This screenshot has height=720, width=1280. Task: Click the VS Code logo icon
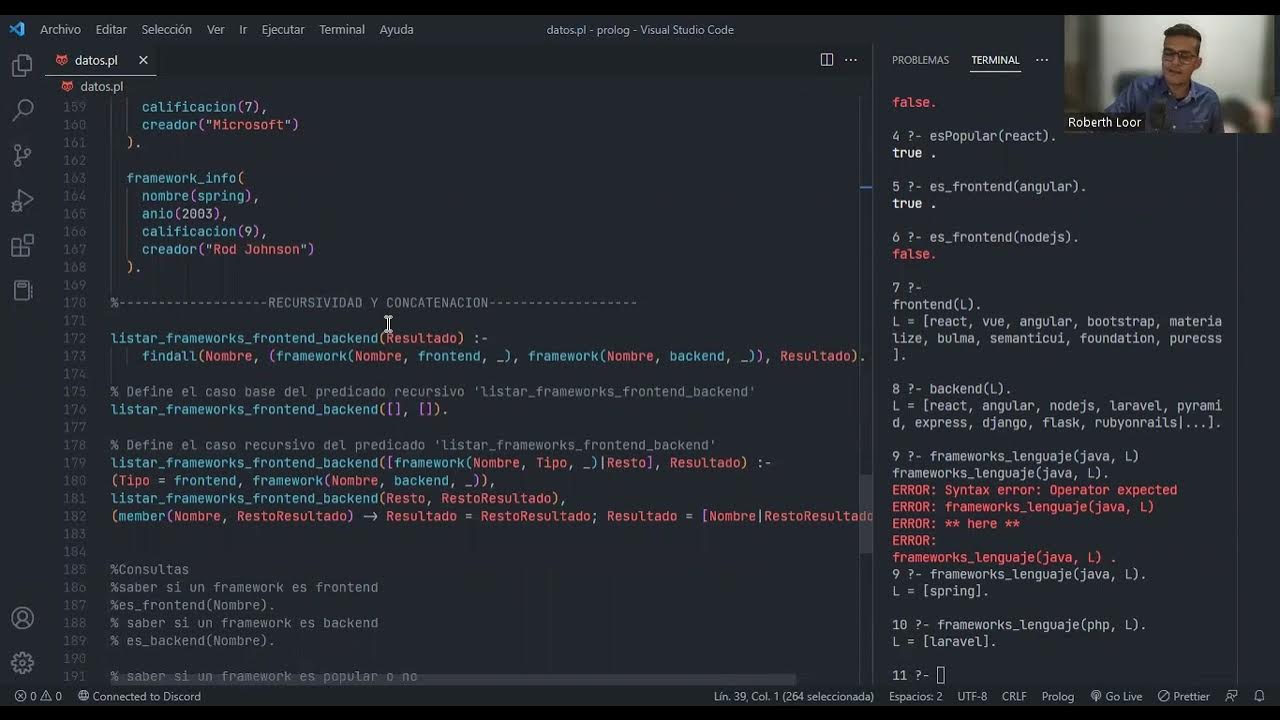tap(17, 29)
